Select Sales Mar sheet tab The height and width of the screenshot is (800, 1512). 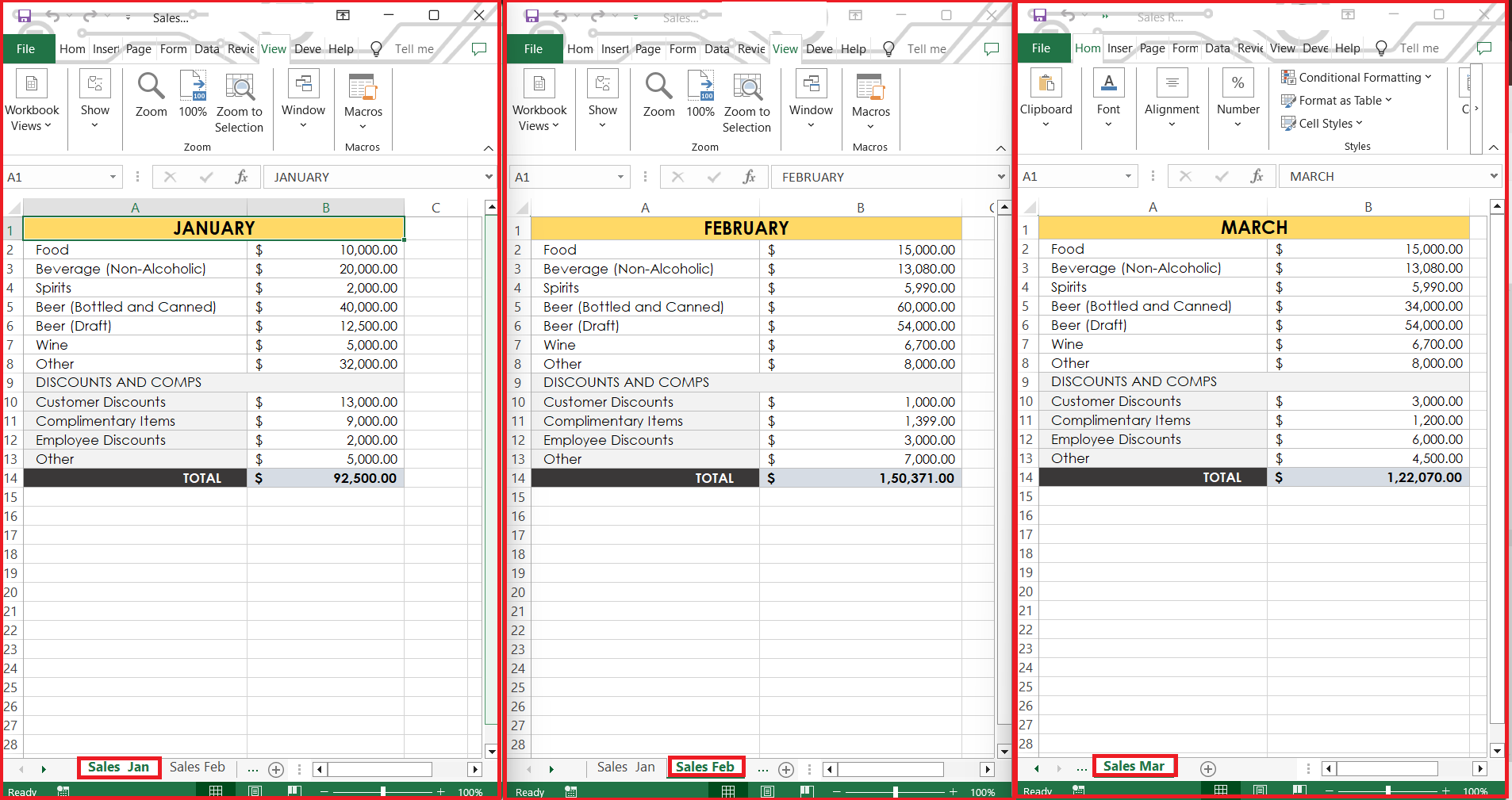click(1134, 766)
